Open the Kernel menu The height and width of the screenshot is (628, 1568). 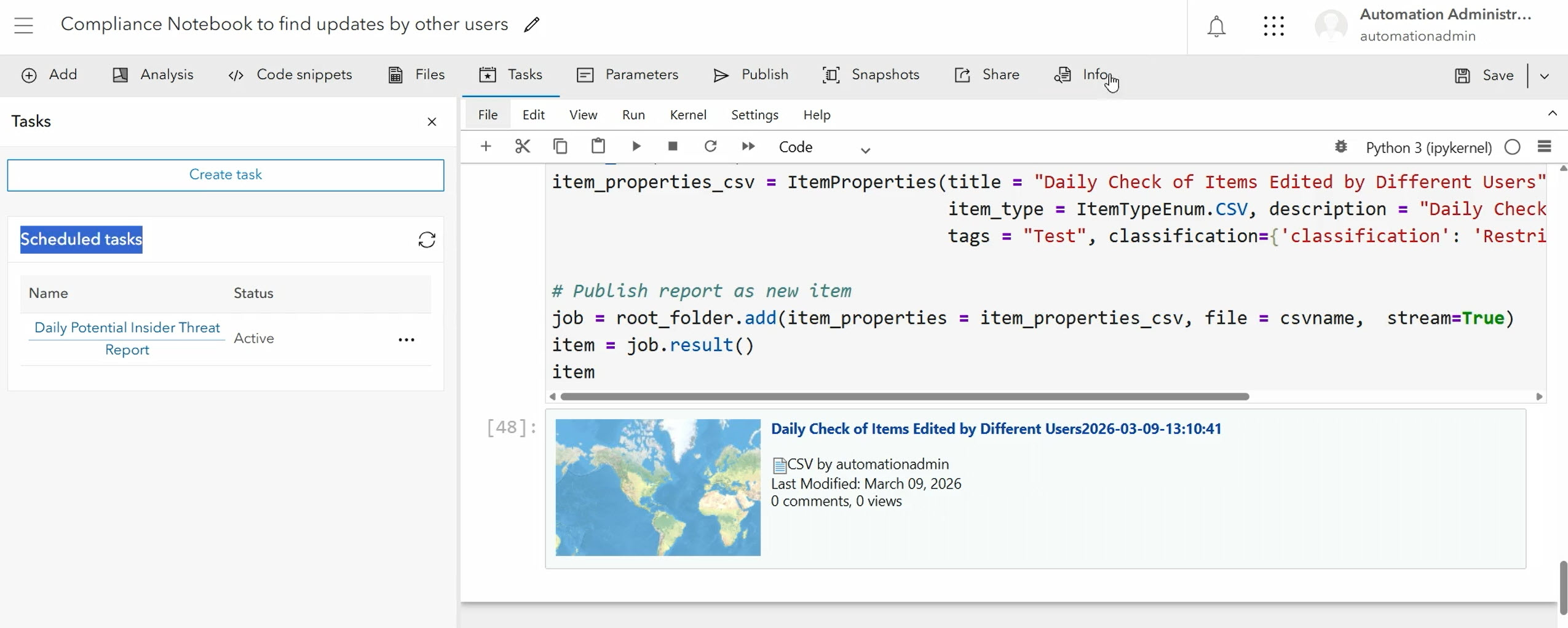[688, 115]
